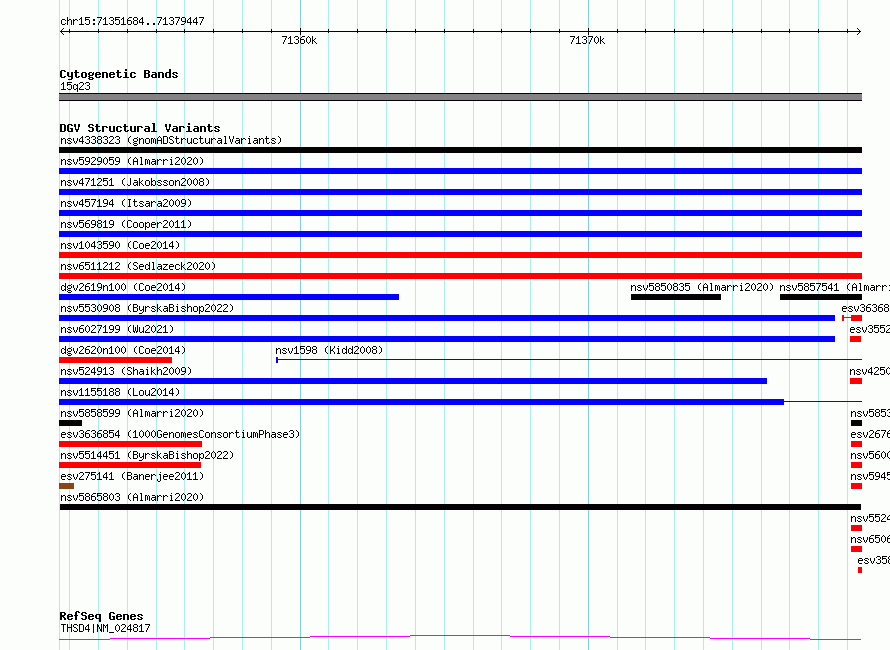The height and width of the screenshot is (650, 890).
Task: Click the RefSeq Genes track heading
Action: click(x=101, y=616)
